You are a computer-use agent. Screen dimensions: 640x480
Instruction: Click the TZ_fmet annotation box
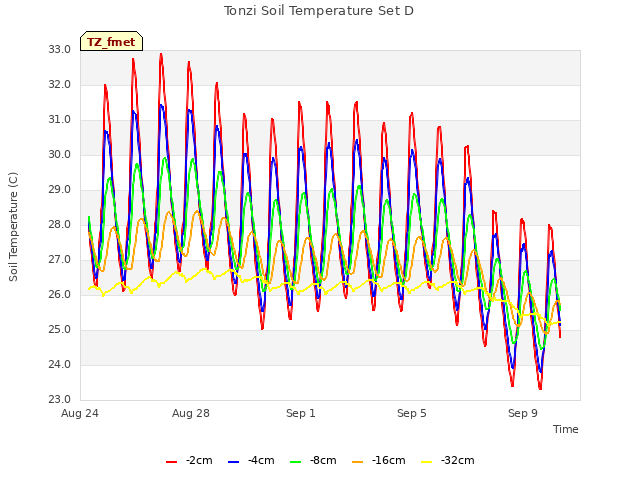click(x=111, y=41)
